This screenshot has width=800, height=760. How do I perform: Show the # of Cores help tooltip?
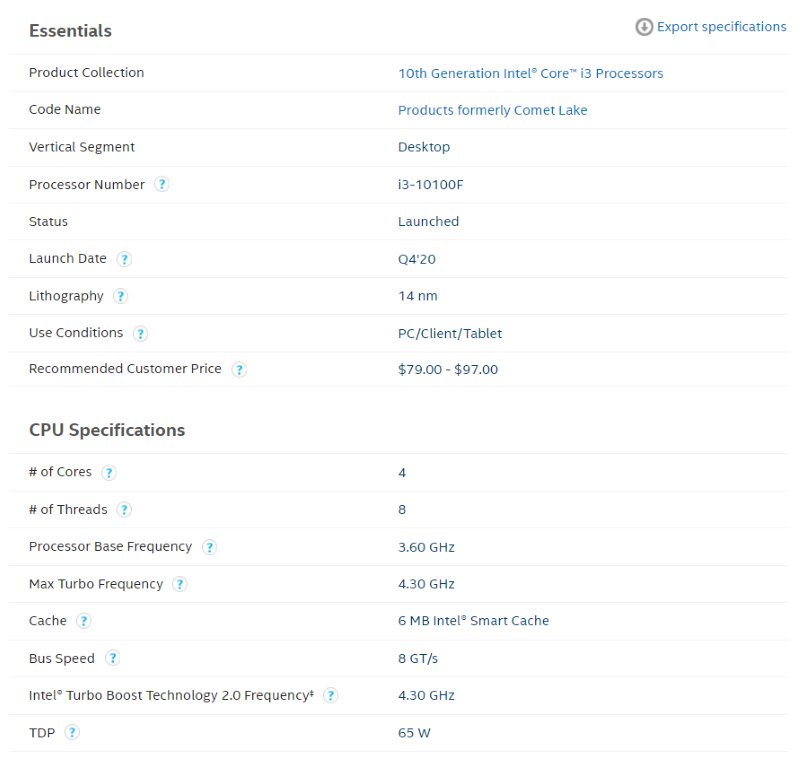click(x=109, y=473)
